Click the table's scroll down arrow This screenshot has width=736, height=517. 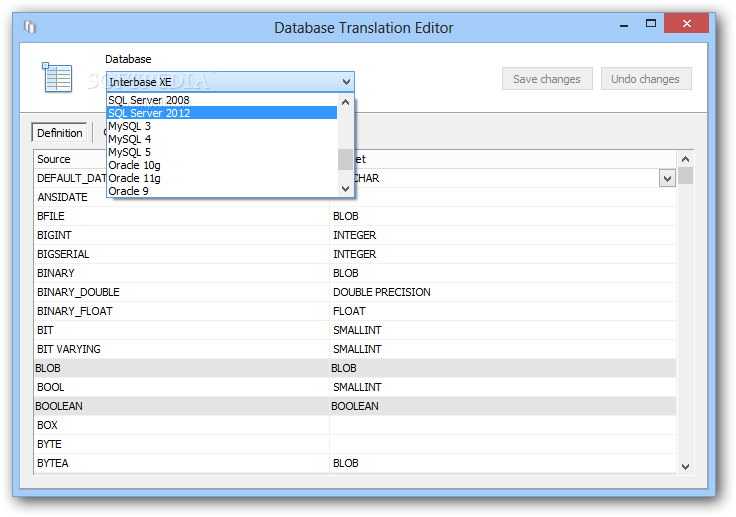pyautogui.click(x=685, y=466)
